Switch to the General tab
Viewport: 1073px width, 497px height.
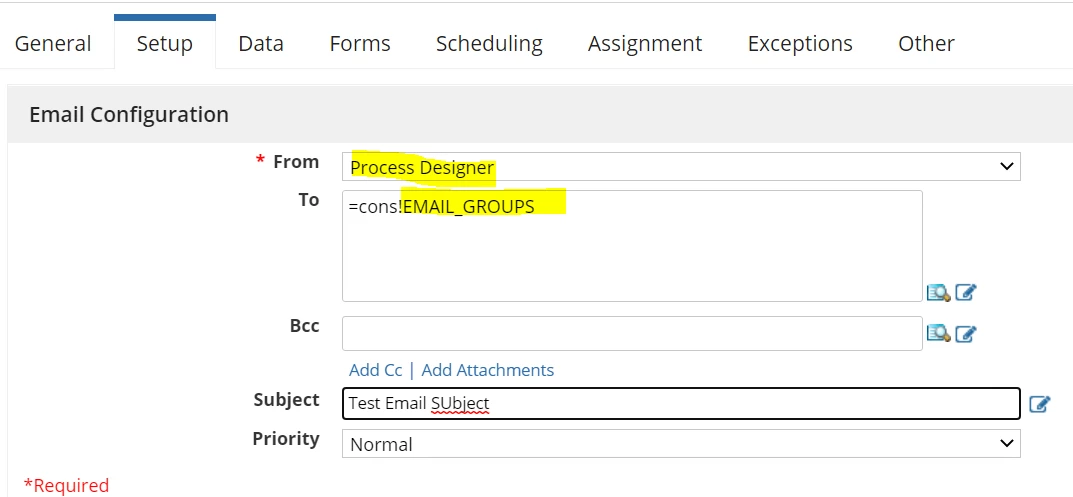click(53, 43)
